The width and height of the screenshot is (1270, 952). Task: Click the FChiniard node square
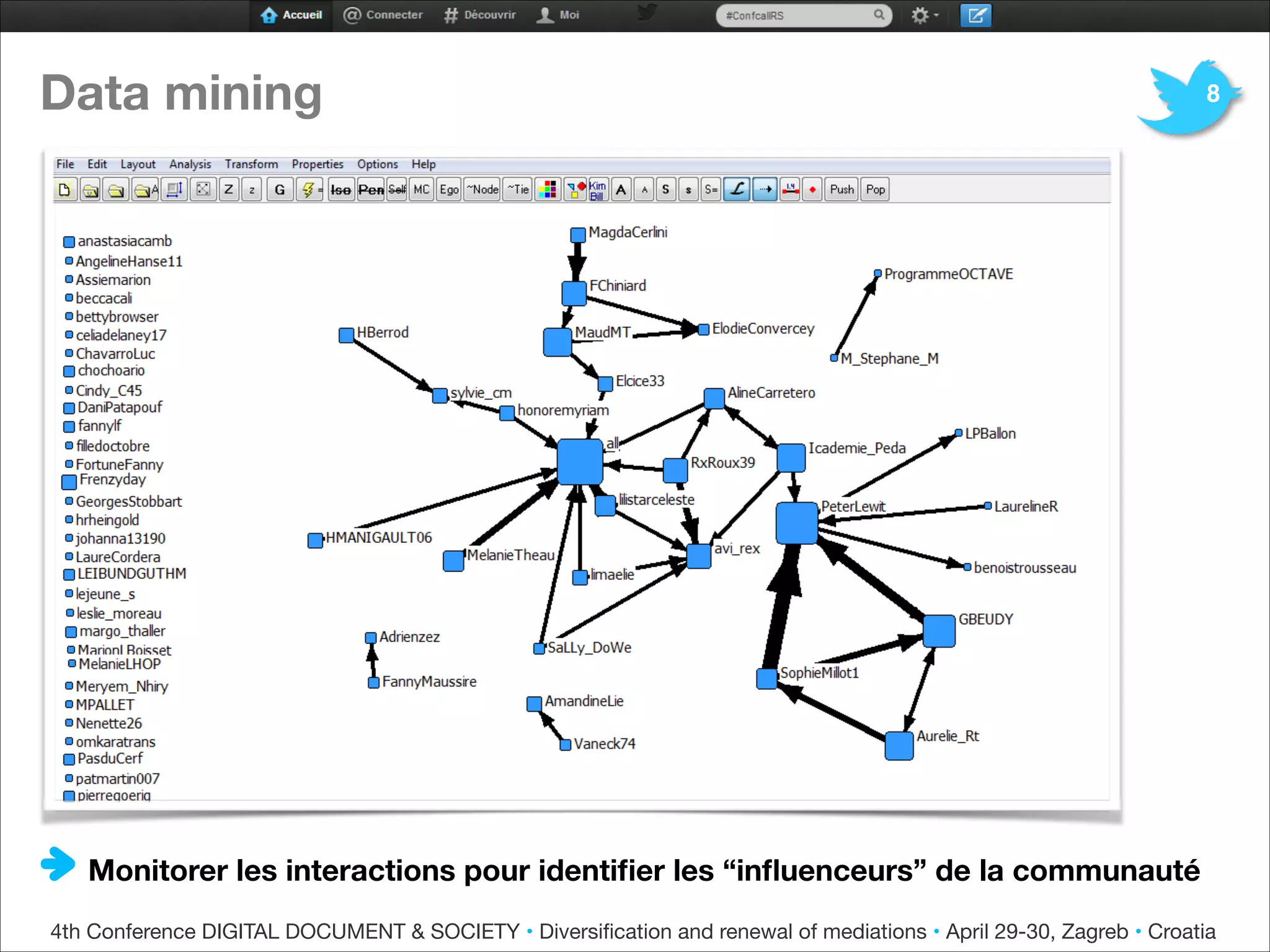click(x=574, y=294)
